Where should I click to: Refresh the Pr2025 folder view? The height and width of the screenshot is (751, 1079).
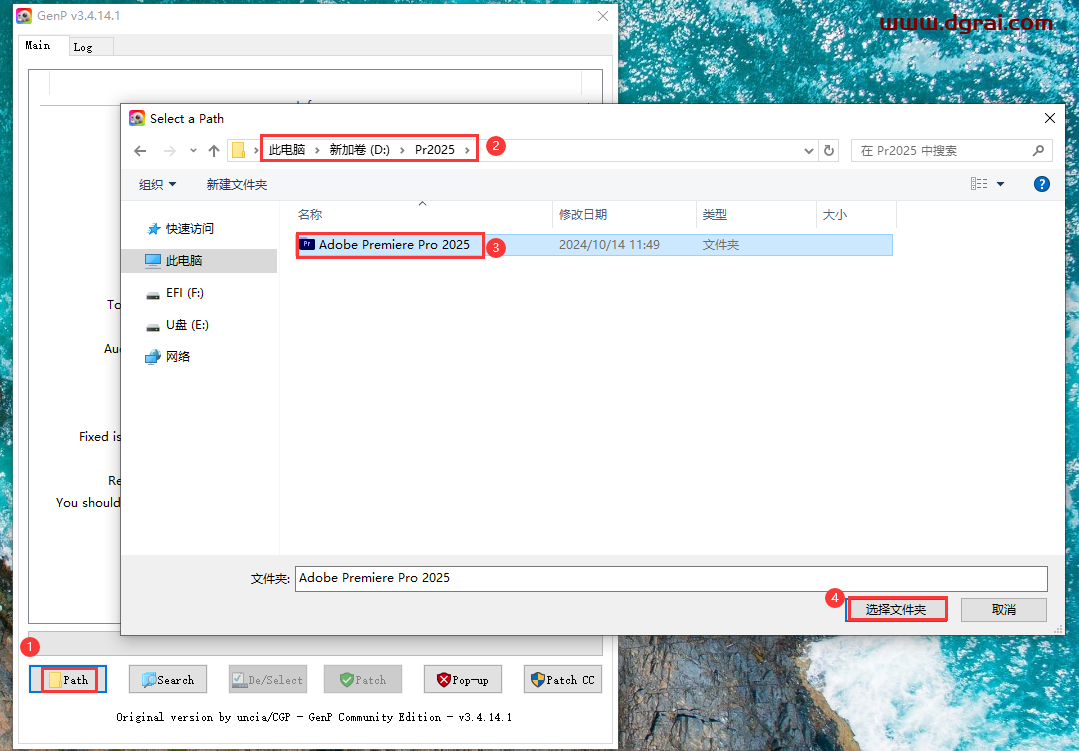(831, 150)
